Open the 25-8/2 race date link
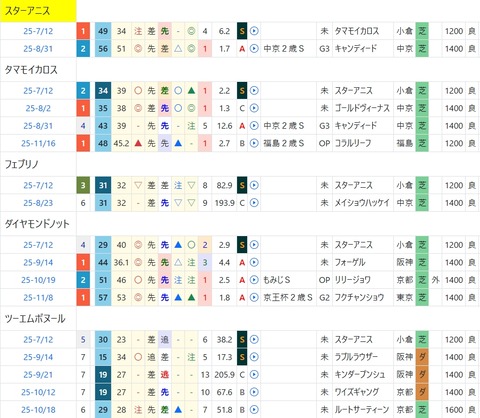The image size is (480, 418). (38, 108)
